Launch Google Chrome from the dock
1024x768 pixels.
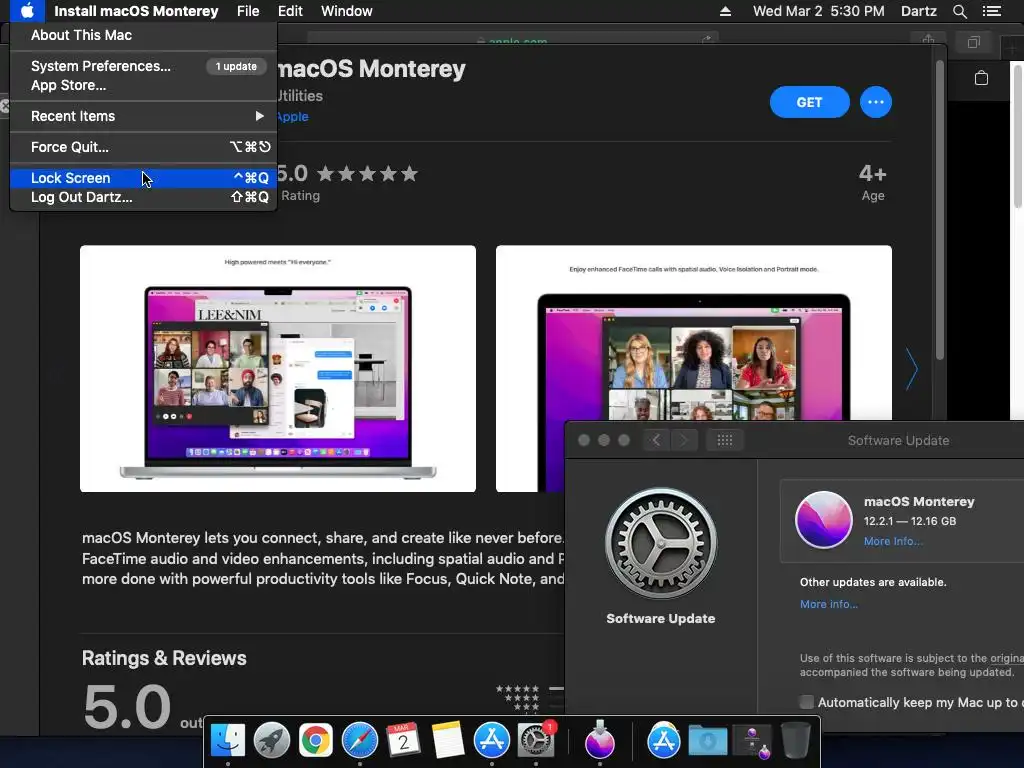point(315,740)
